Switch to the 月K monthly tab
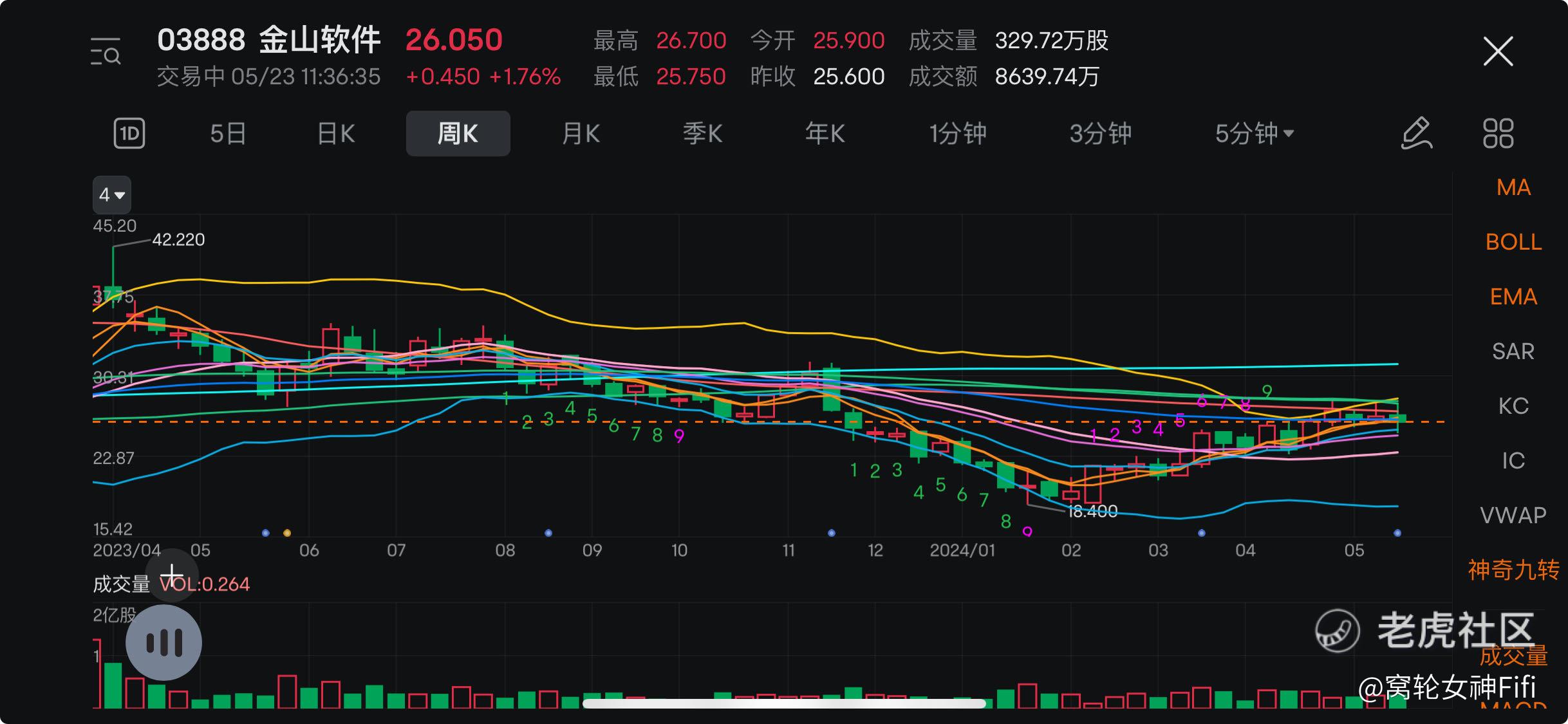Viewport: 1568px width, 724px height. (x=581, y=133)
